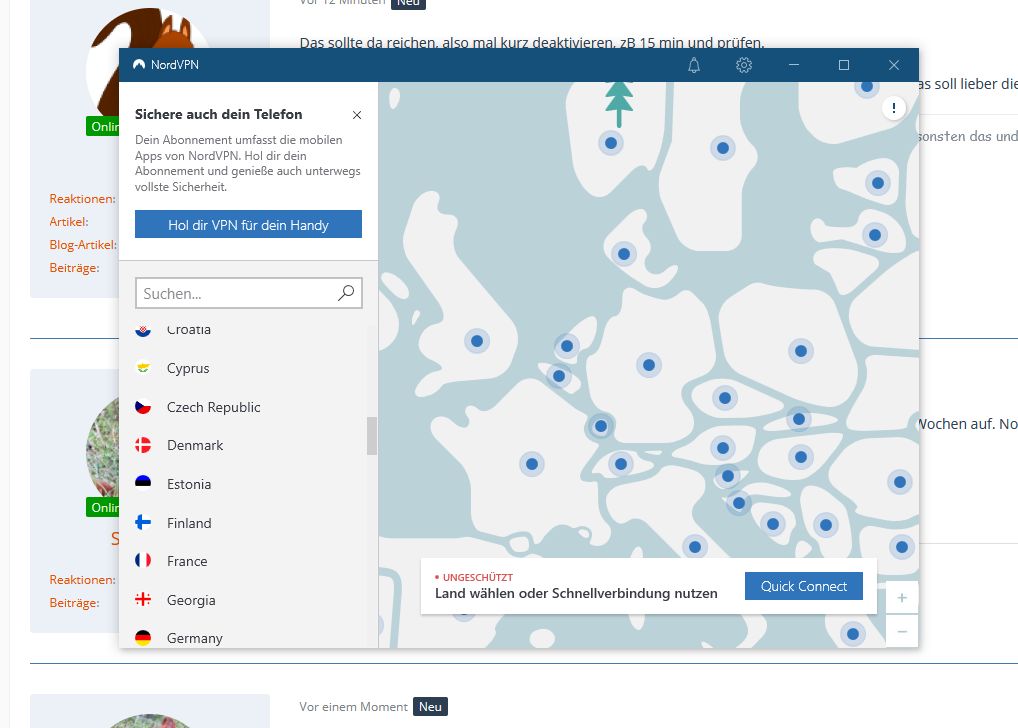This screenshot has height=728, width=1018.
Task: Click the green tree marker on map
Action: click(x=619, y=101)
